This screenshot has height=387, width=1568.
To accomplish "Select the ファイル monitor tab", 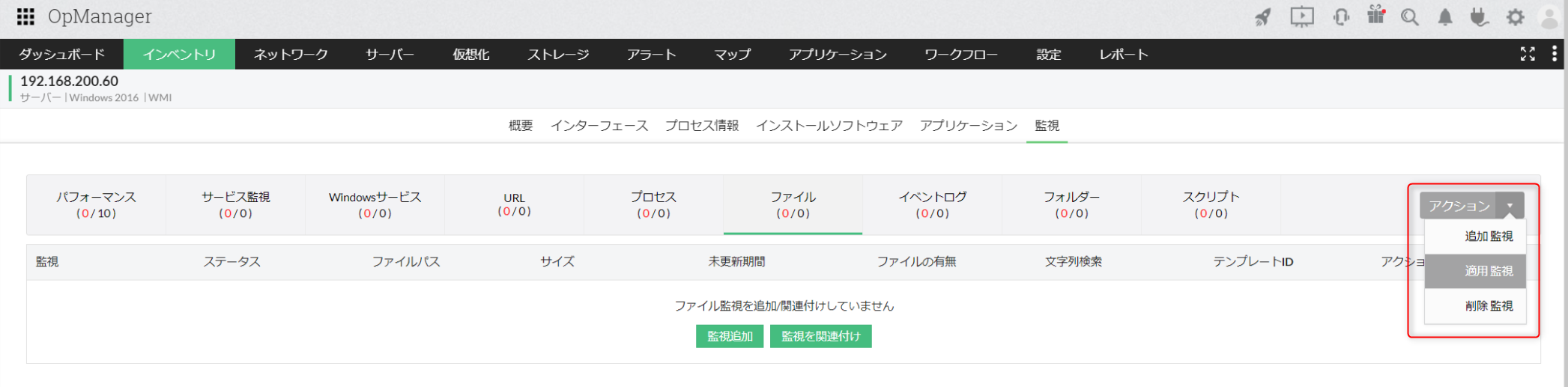I will point(793,204).
